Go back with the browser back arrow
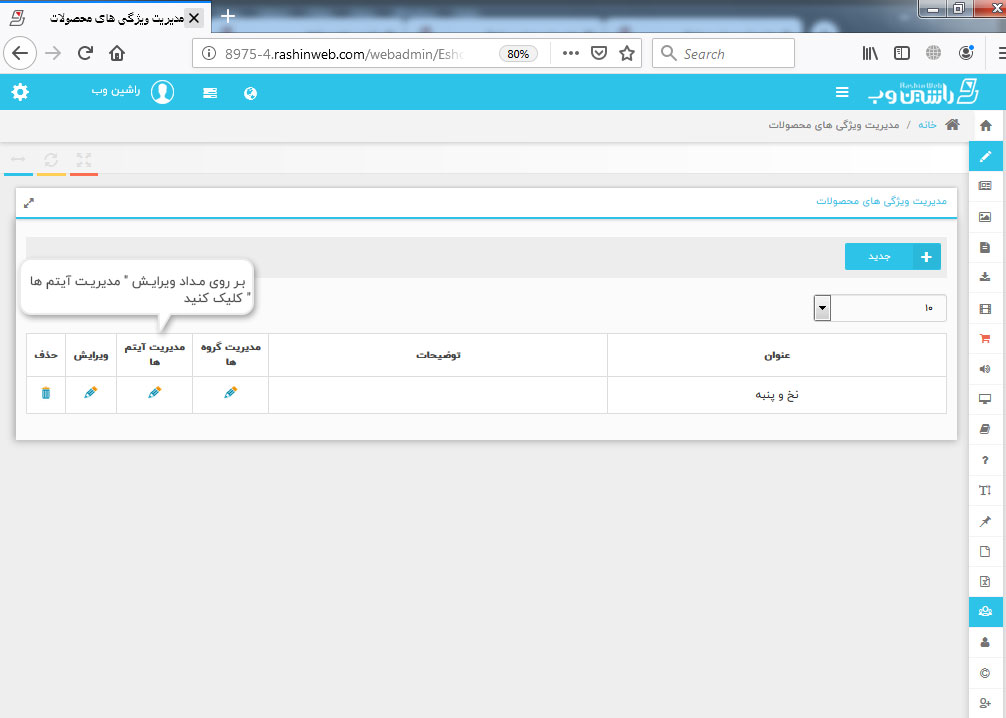 pyautogui.click(x=20, y=53)
